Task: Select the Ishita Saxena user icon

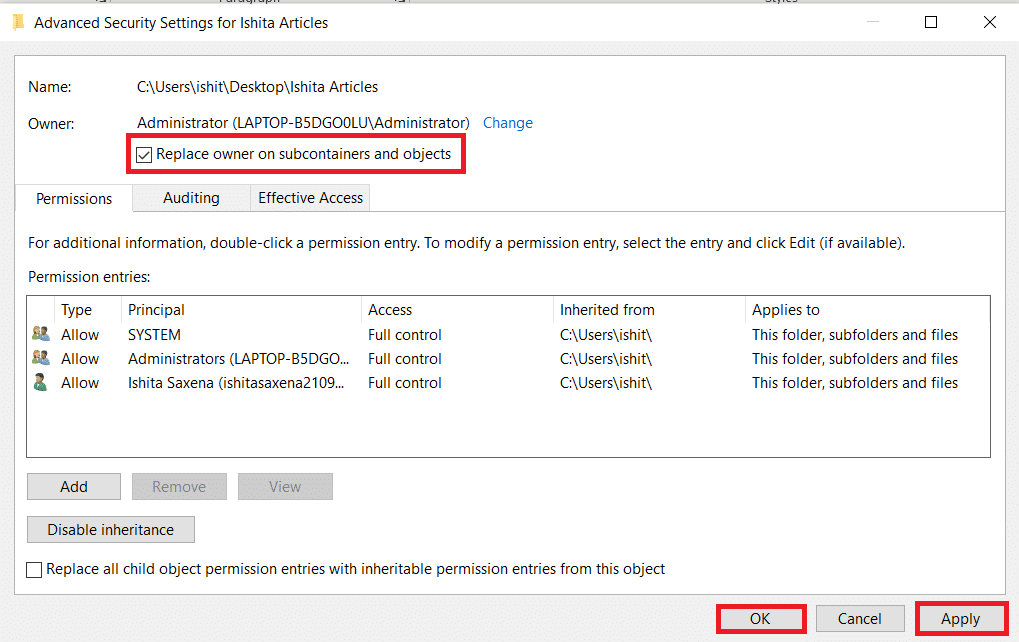Action: tap(40, 382)
